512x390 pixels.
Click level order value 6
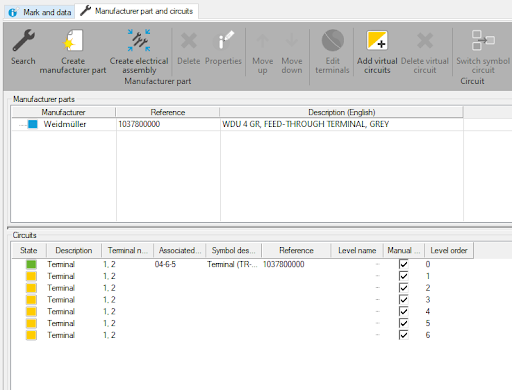428,335
